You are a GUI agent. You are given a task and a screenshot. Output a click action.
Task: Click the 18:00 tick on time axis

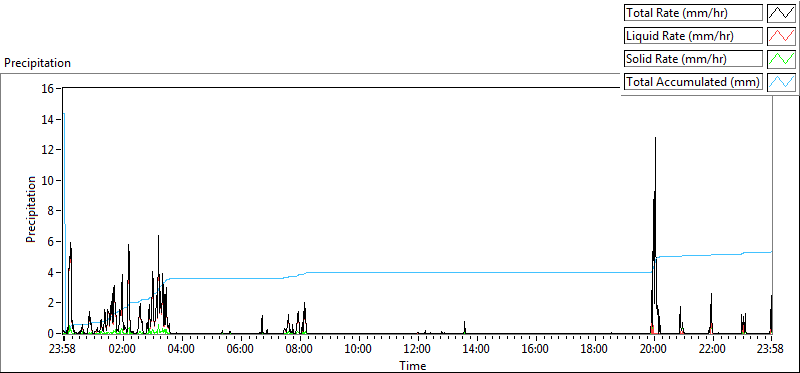[594, 350]
